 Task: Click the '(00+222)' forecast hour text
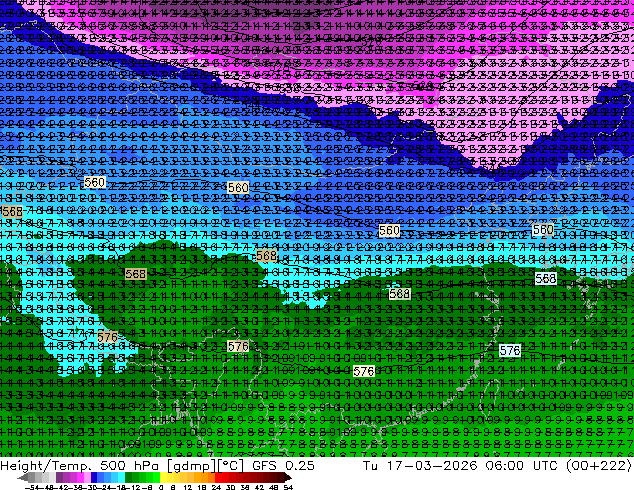click(599, 466)
